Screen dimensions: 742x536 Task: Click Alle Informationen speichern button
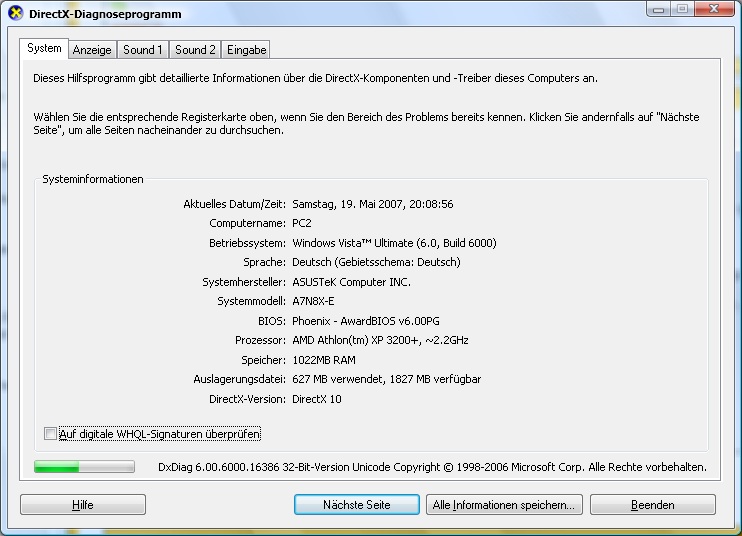point(504,505)
